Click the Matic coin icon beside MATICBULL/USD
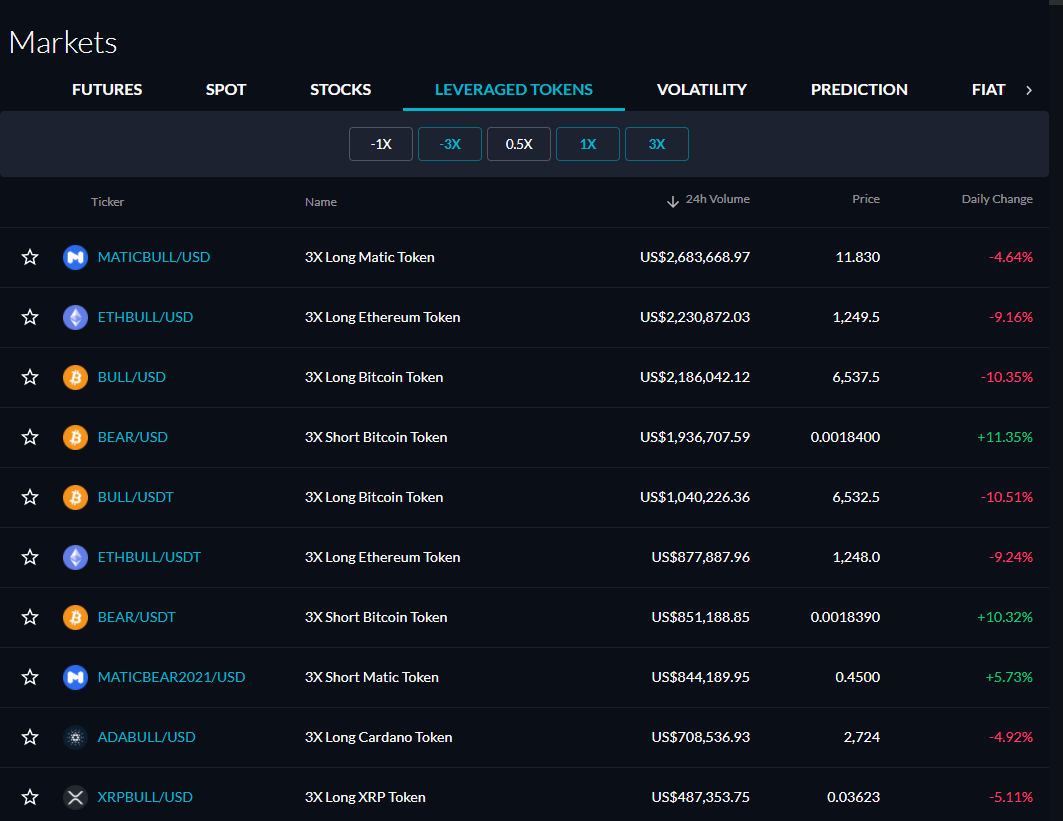1063x821 pixels. click(x=75, y=257)
